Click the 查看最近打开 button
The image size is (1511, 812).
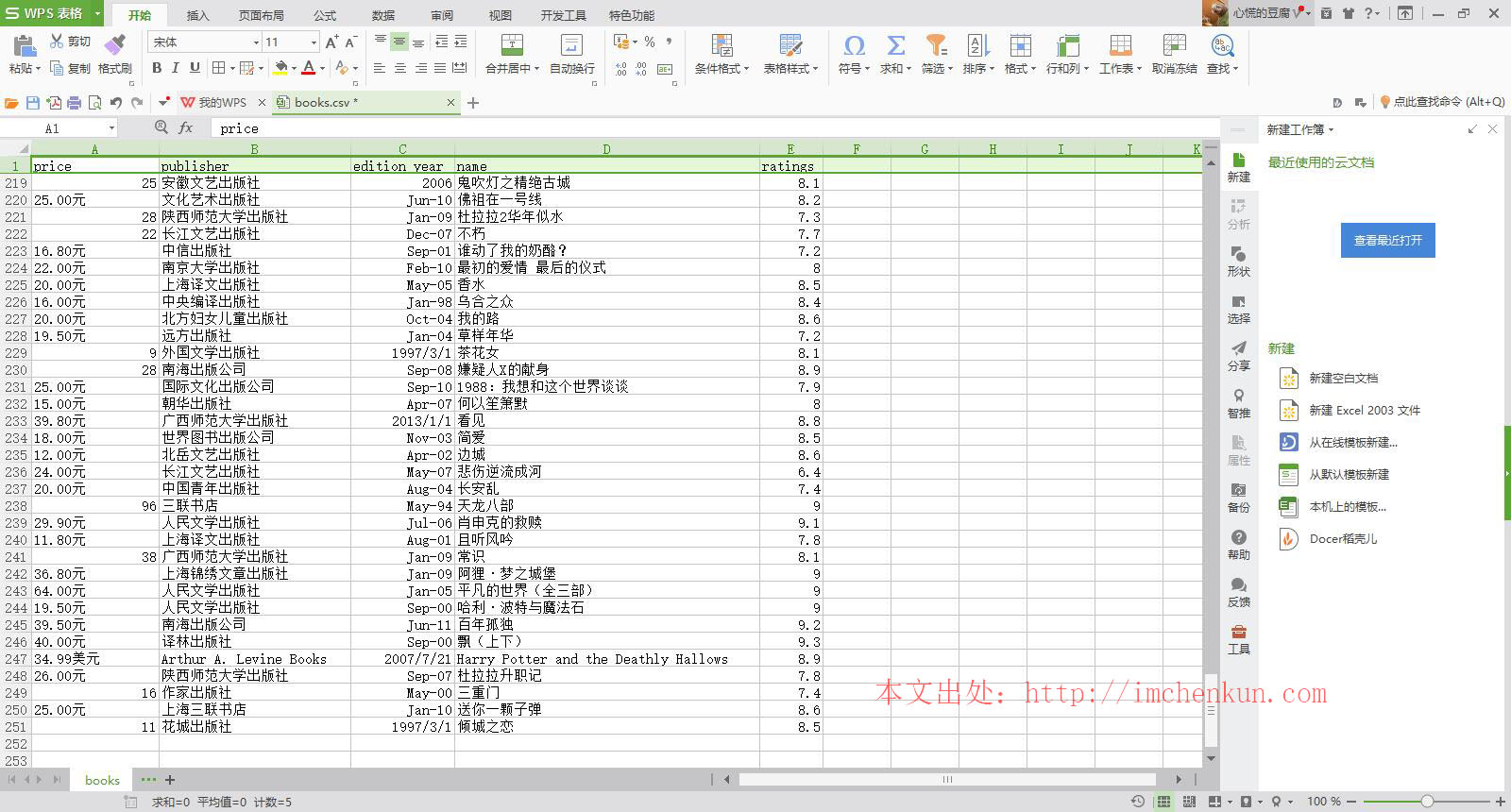click(x=1387, y=241)
